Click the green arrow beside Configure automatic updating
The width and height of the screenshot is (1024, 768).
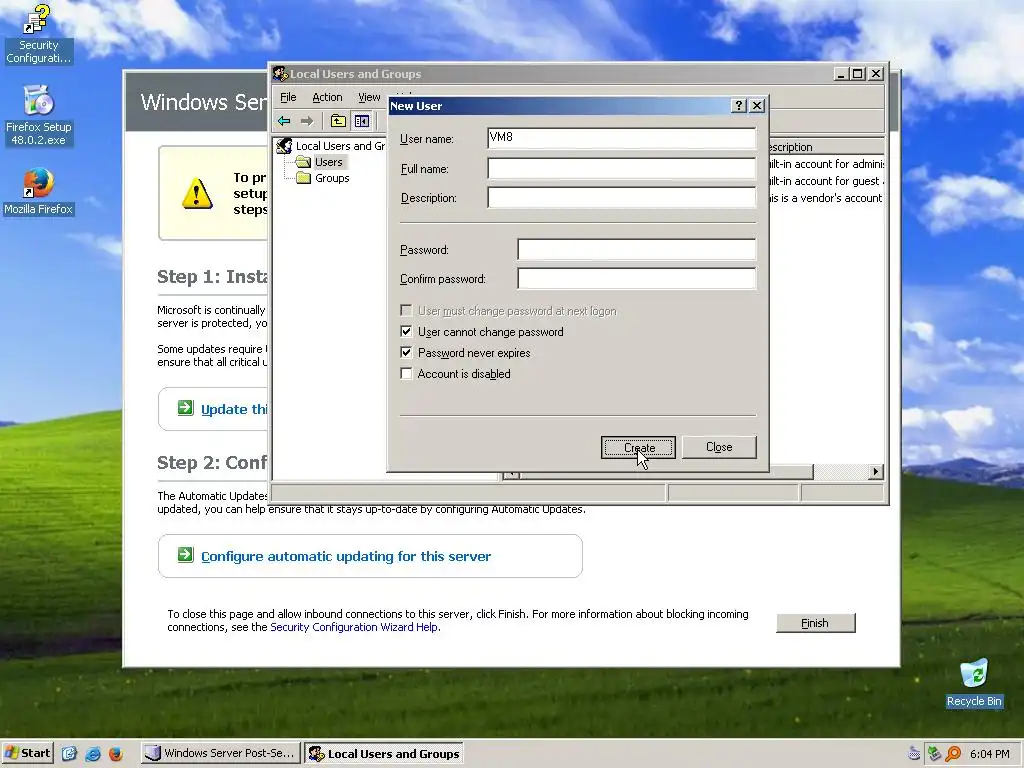(x=185, y=555)
